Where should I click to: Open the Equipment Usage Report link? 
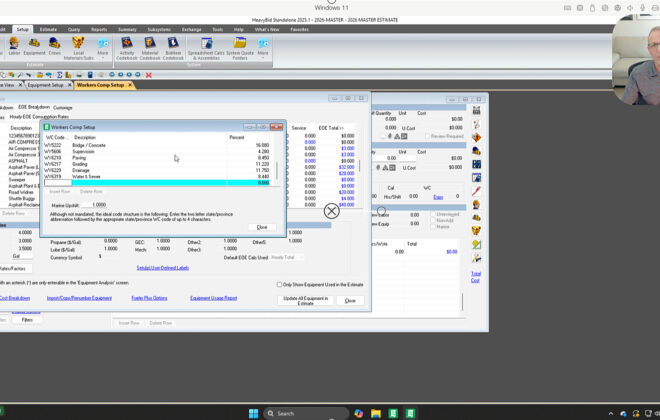click(x=213, y=298)
